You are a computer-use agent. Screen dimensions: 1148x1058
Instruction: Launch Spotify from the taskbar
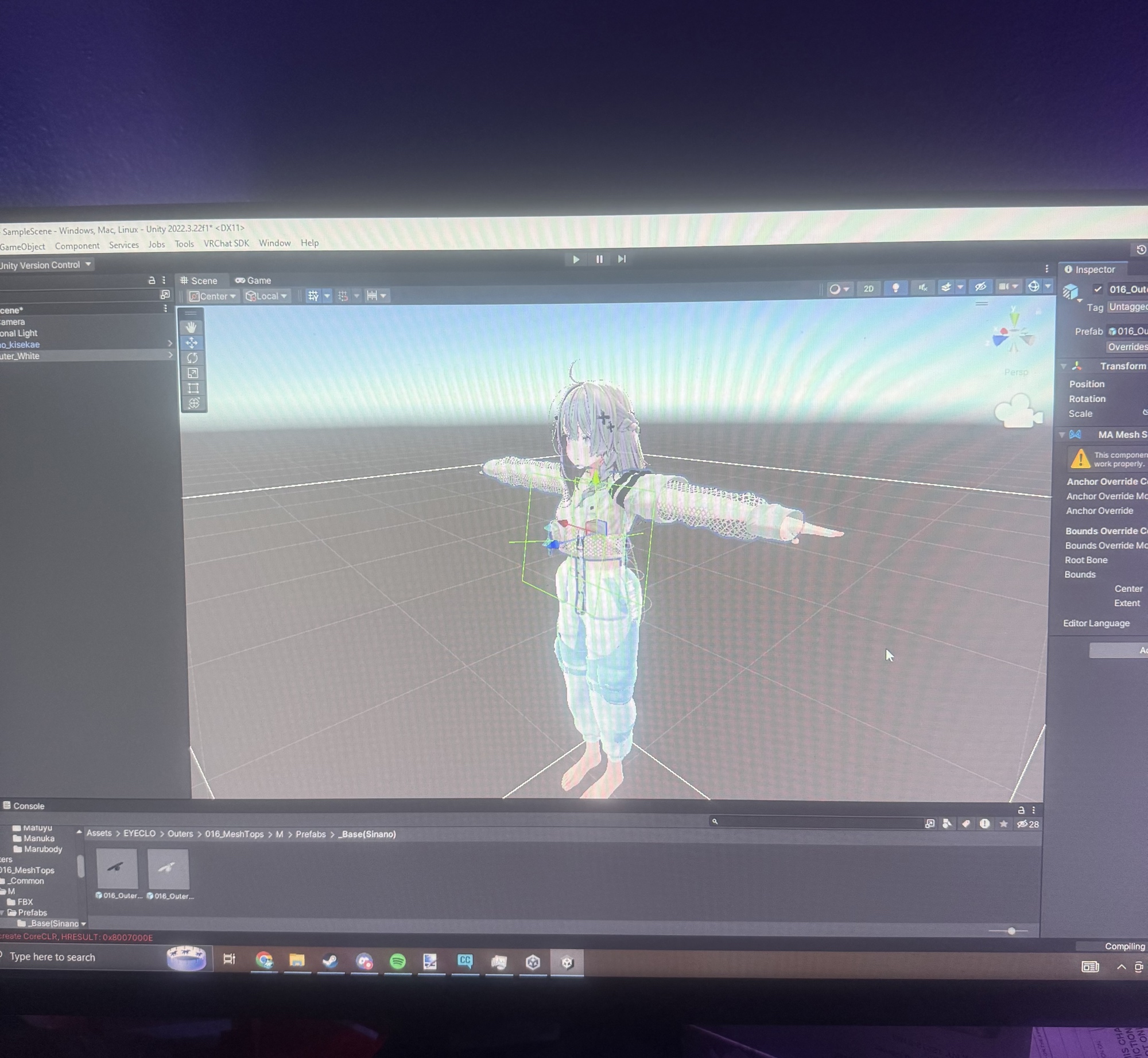click(x=397, y=961)
